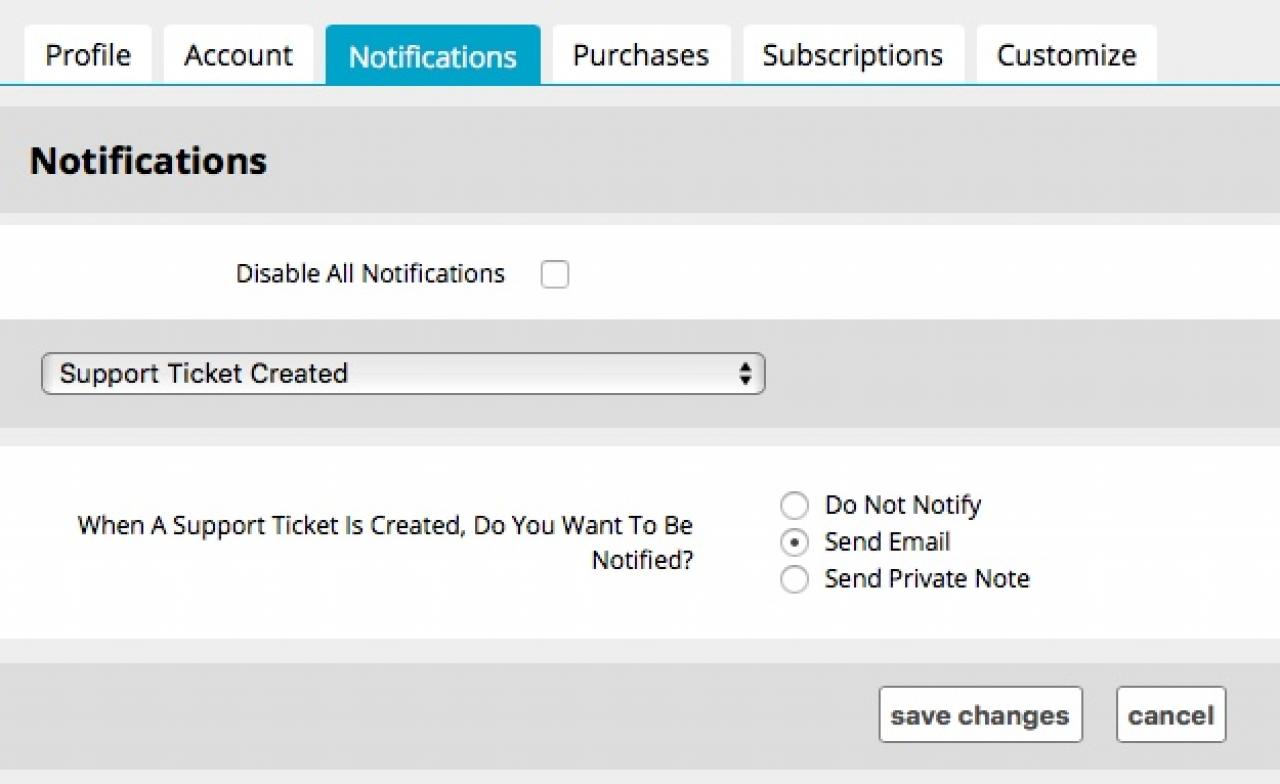The image size is (1280, 784).
Task: Click the cancel button
Action: [x=1170, y=715]
